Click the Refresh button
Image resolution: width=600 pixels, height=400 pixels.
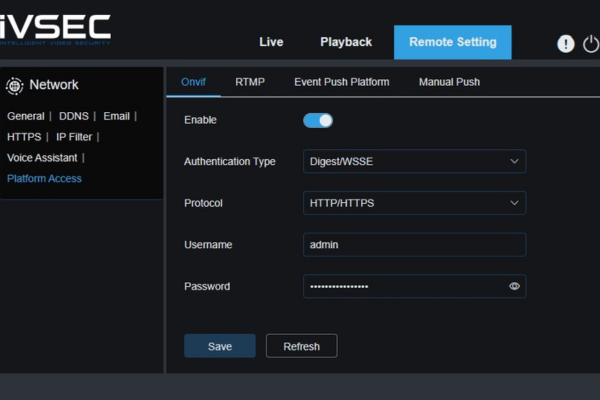point(302,346)
